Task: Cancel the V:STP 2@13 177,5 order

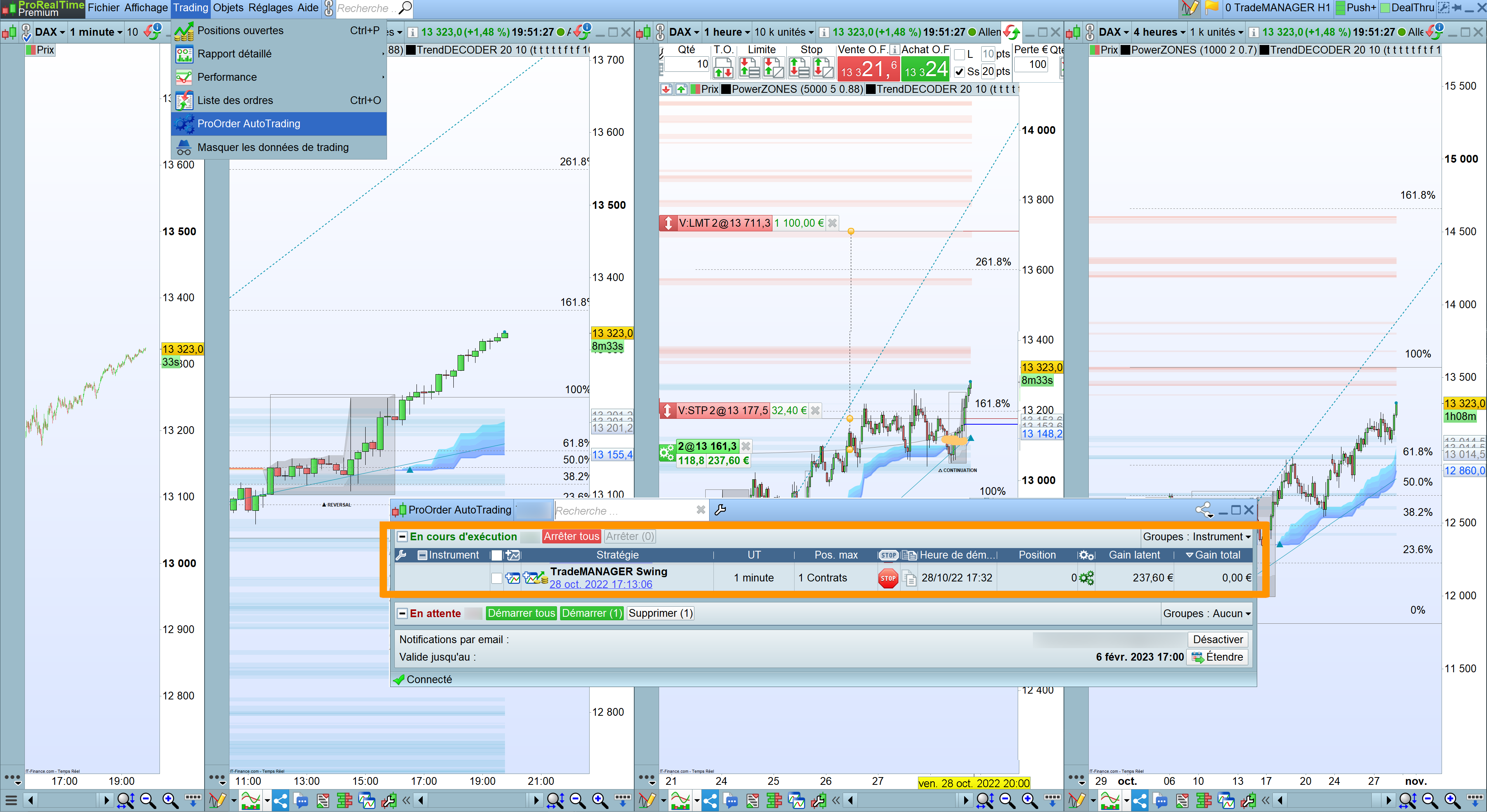Action: tap(815, 411)
